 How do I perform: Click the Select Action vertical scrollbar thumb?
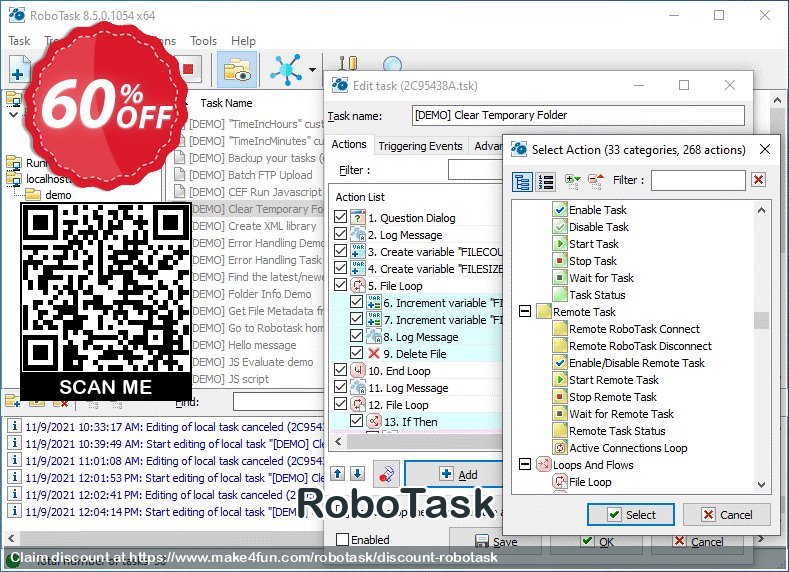(761, 320)
